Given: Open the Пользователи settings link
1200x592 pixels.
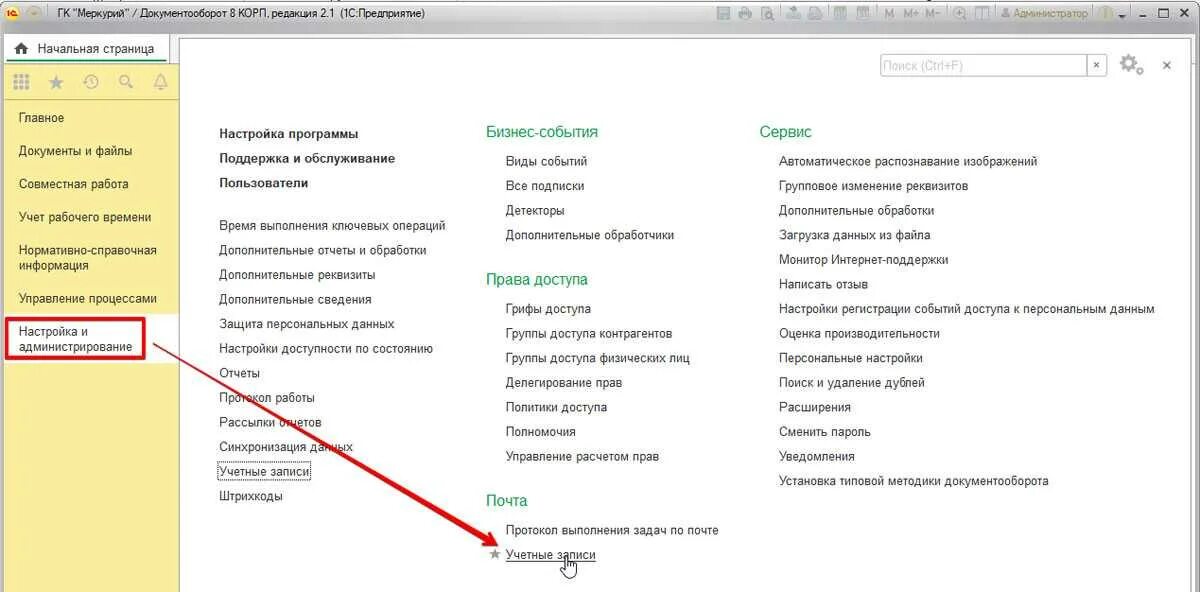Looking at the screenshot, I should (x=264, y=183).
